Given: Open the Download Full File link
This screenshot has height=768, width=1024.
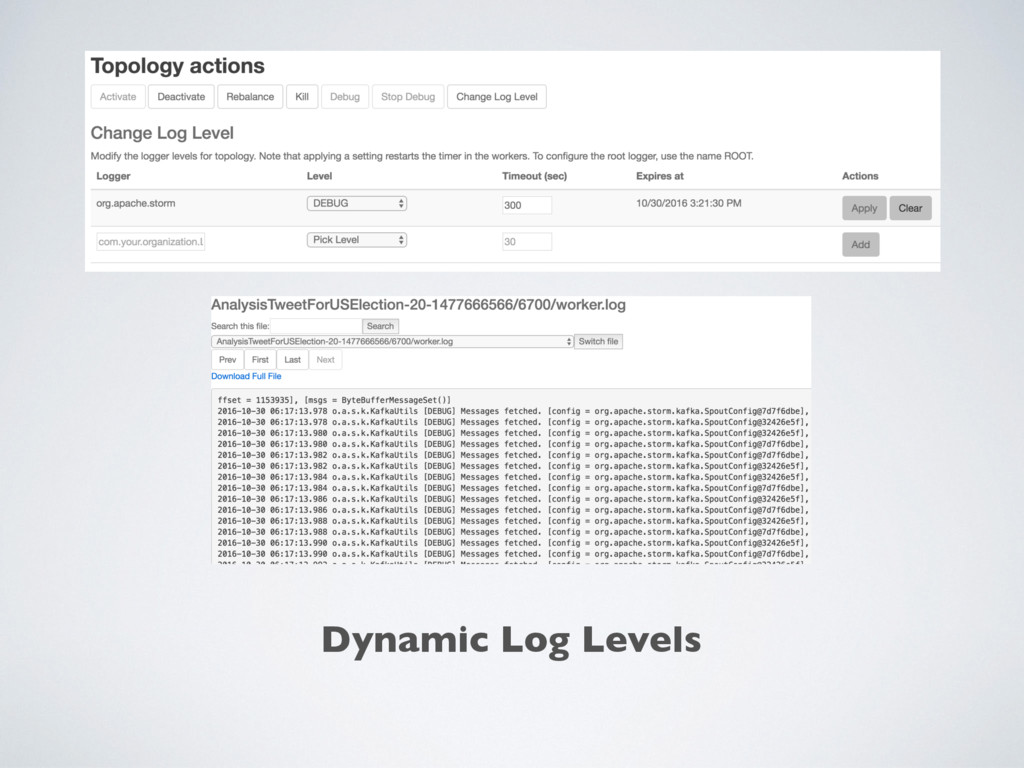Looking at the screenshot, I should (246, 376).
